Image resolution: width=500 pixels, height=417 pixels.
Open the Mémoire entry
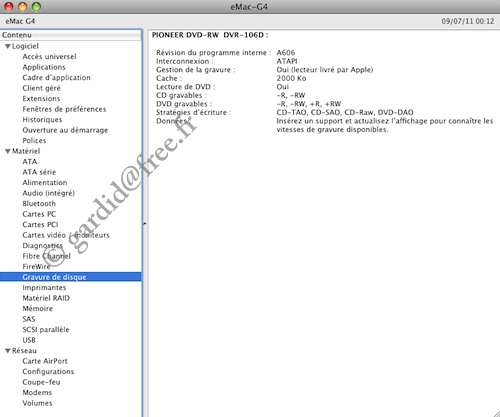38,309
